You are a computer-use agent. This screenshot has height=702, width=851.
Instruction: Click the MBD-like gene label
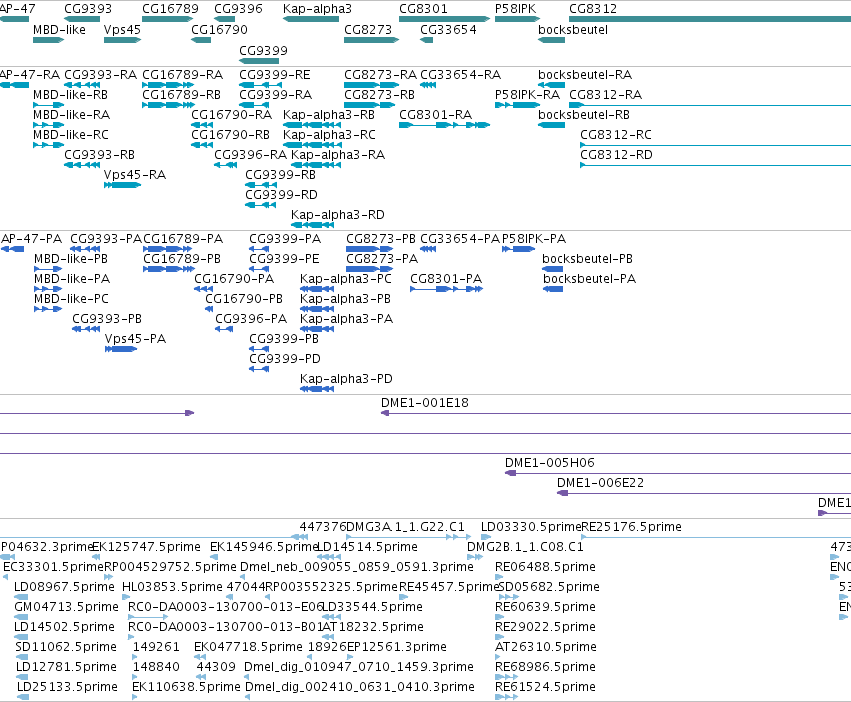[59, 29]
